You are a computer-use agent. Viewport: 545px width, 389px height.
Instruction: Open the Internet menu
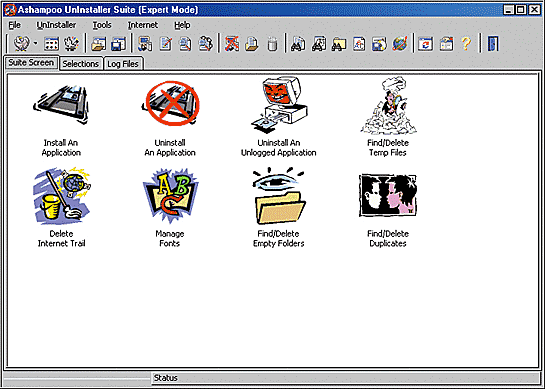[x=143, y=25]
